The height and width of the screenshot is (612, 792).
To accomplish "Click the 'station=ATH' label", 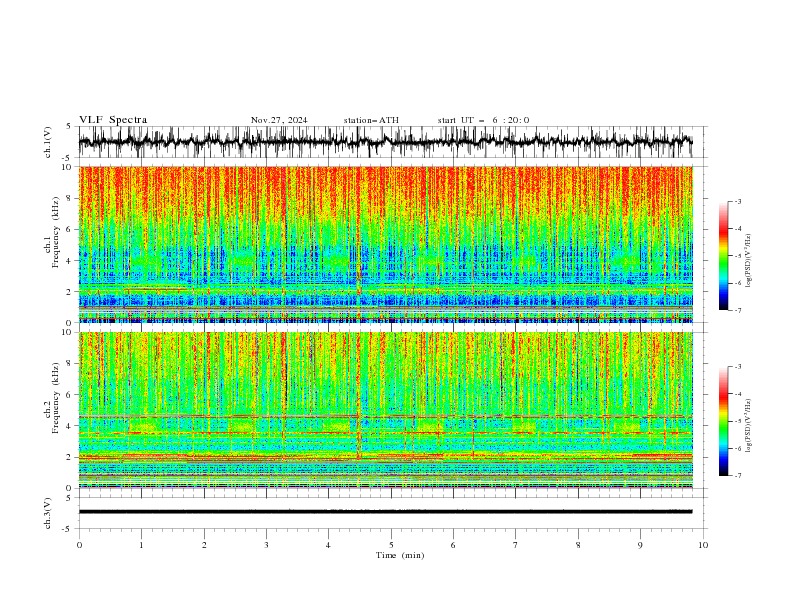I will click(x=371, y=120).
